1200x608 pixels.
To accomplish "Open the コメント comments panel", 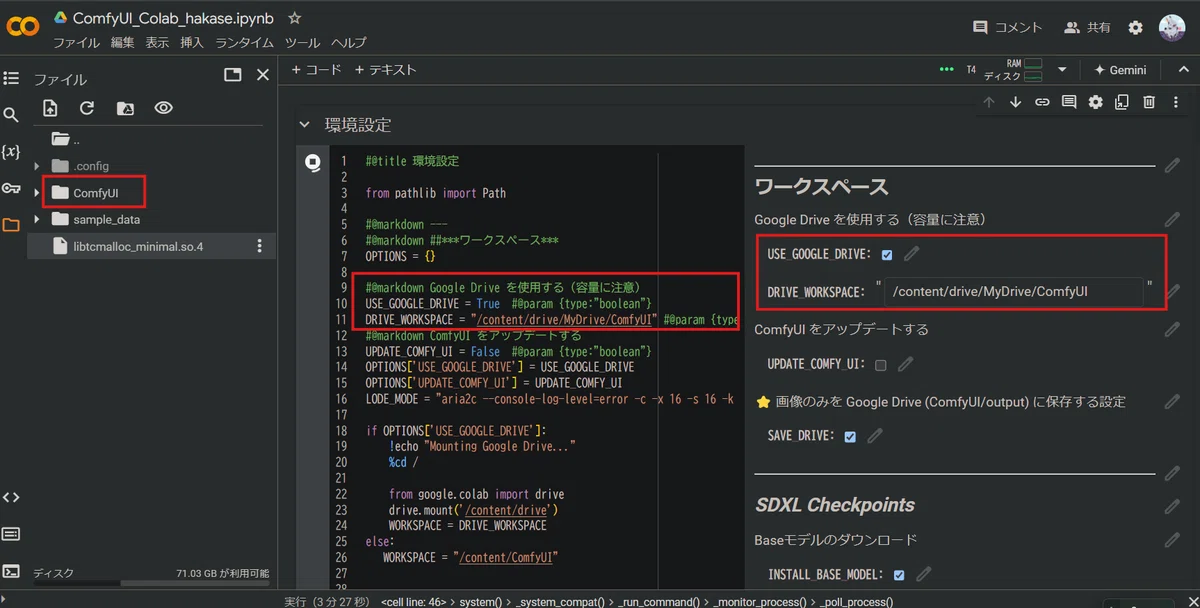I will click(x=1007, y=28).
